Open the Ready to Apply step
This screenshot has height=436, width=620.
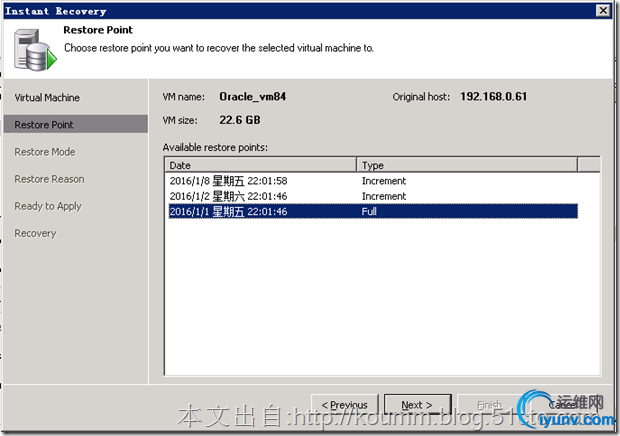click(x=48, y=206)
